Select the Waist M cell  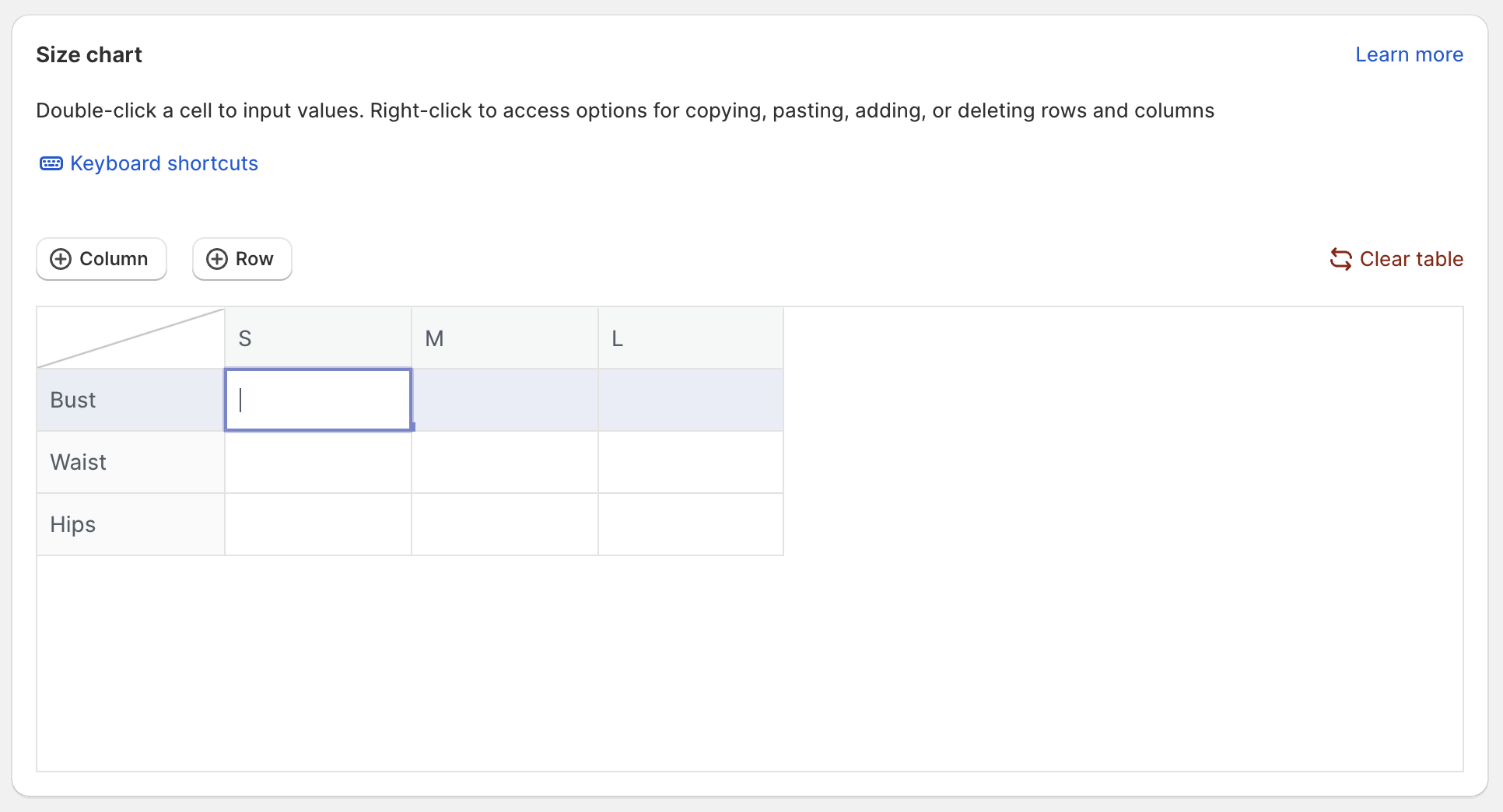click(505, 462)
